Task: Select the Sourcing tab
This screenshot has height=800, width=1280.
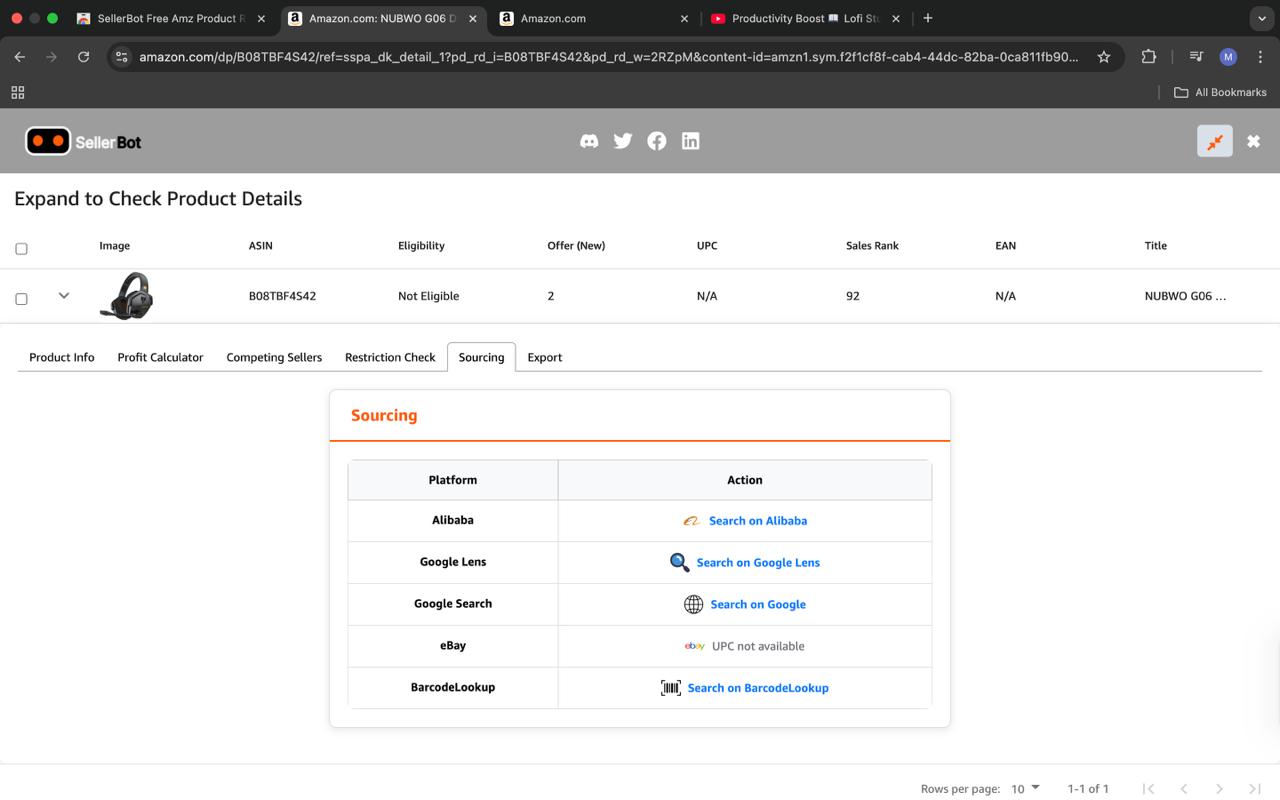Action: 481,357
